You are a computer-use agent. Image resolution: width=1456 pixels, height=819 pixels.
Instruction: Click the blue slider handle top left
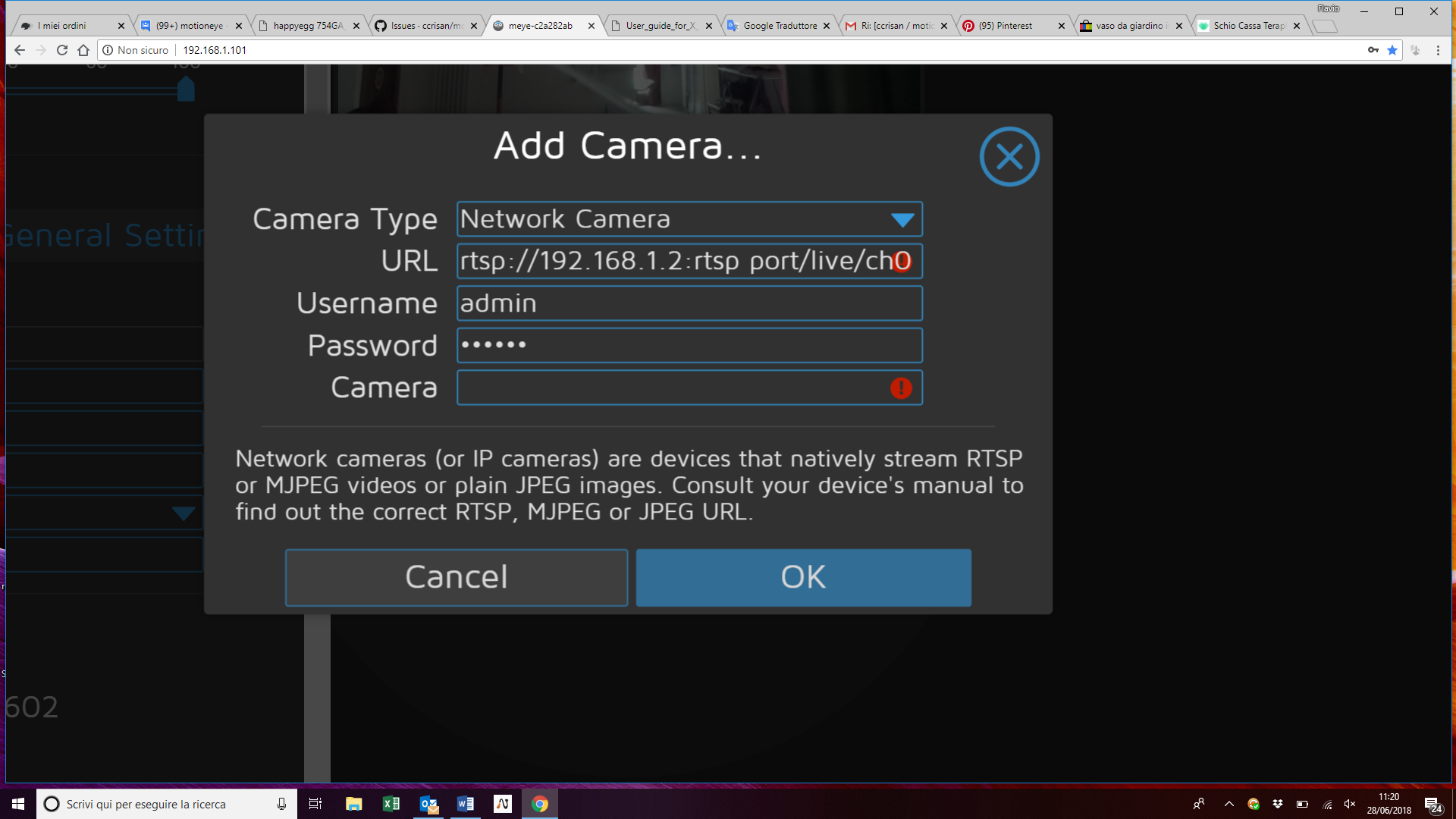point(186,89)
